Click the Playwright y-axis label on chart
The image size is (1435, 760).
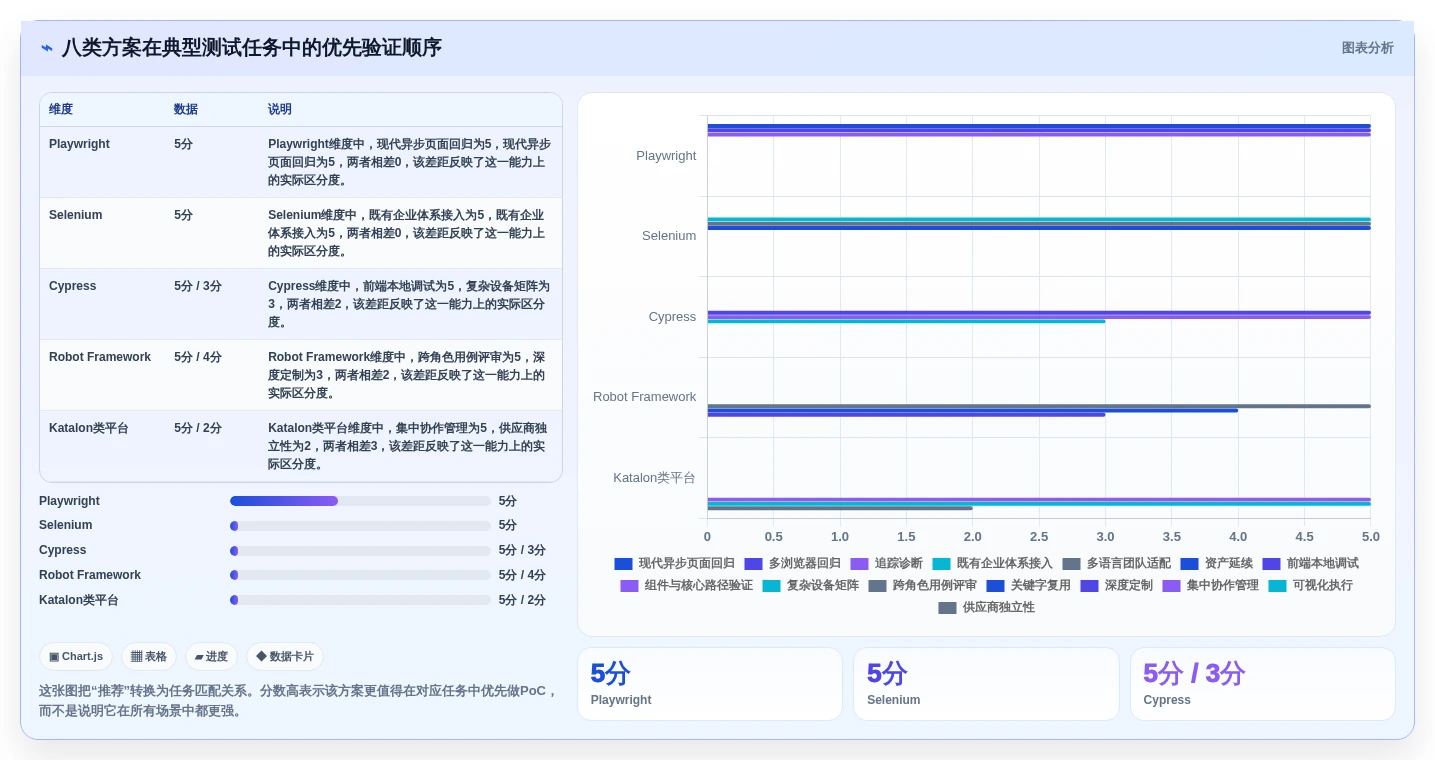coord(666,156)
